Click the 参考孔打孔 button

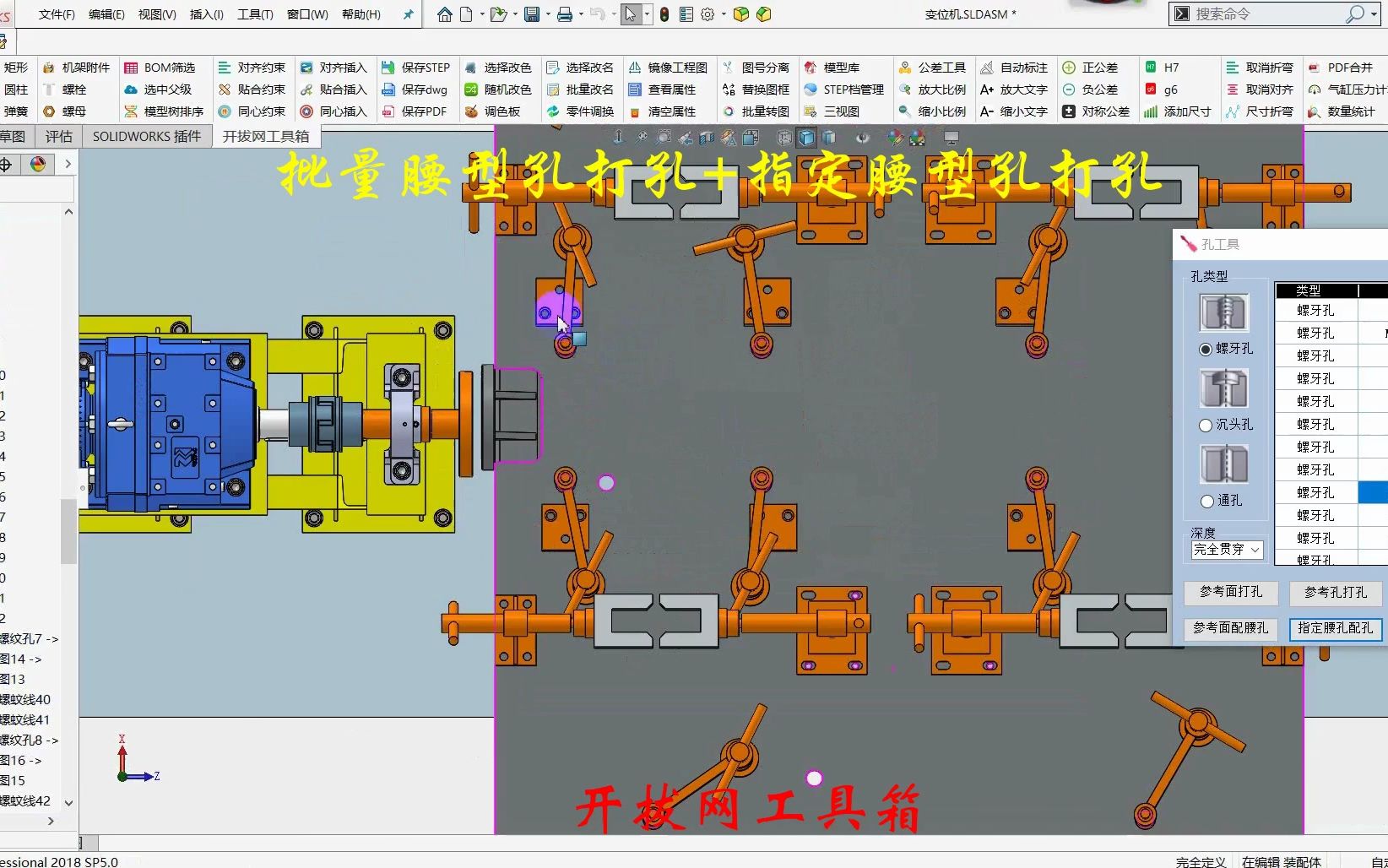point(1336,593)
